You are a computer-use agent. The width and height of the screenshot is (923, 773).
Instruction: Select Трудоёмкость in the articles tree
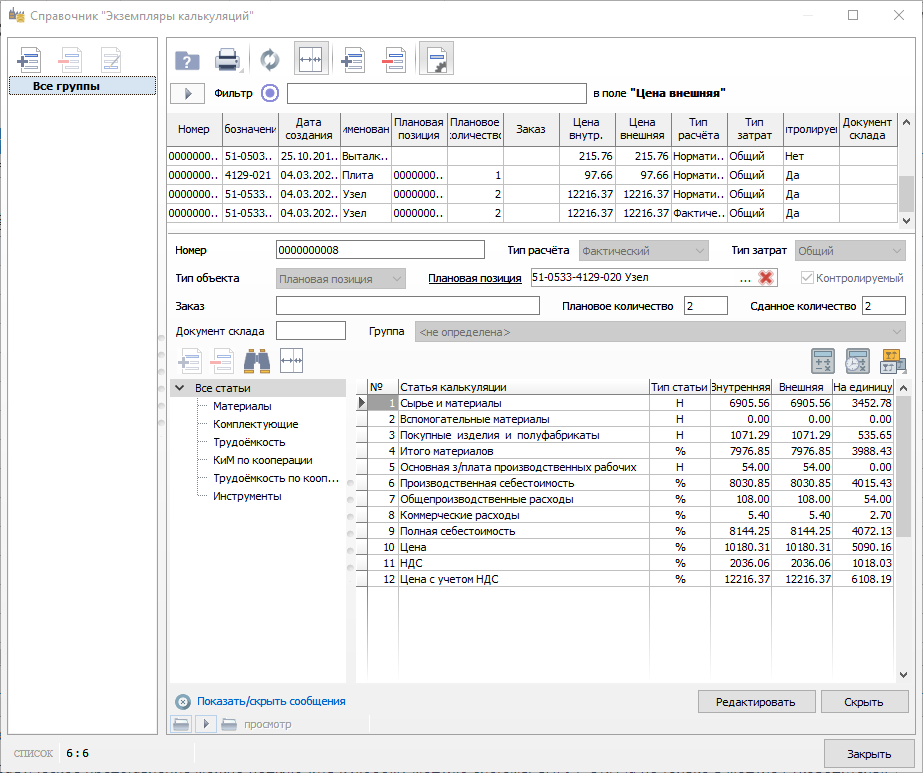(249, 442)
